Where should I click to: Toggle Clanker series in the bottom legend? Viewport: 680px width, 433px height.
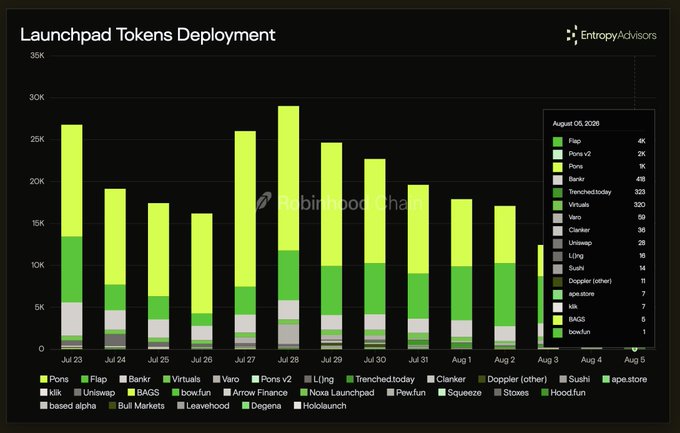[x=446, y=379]
